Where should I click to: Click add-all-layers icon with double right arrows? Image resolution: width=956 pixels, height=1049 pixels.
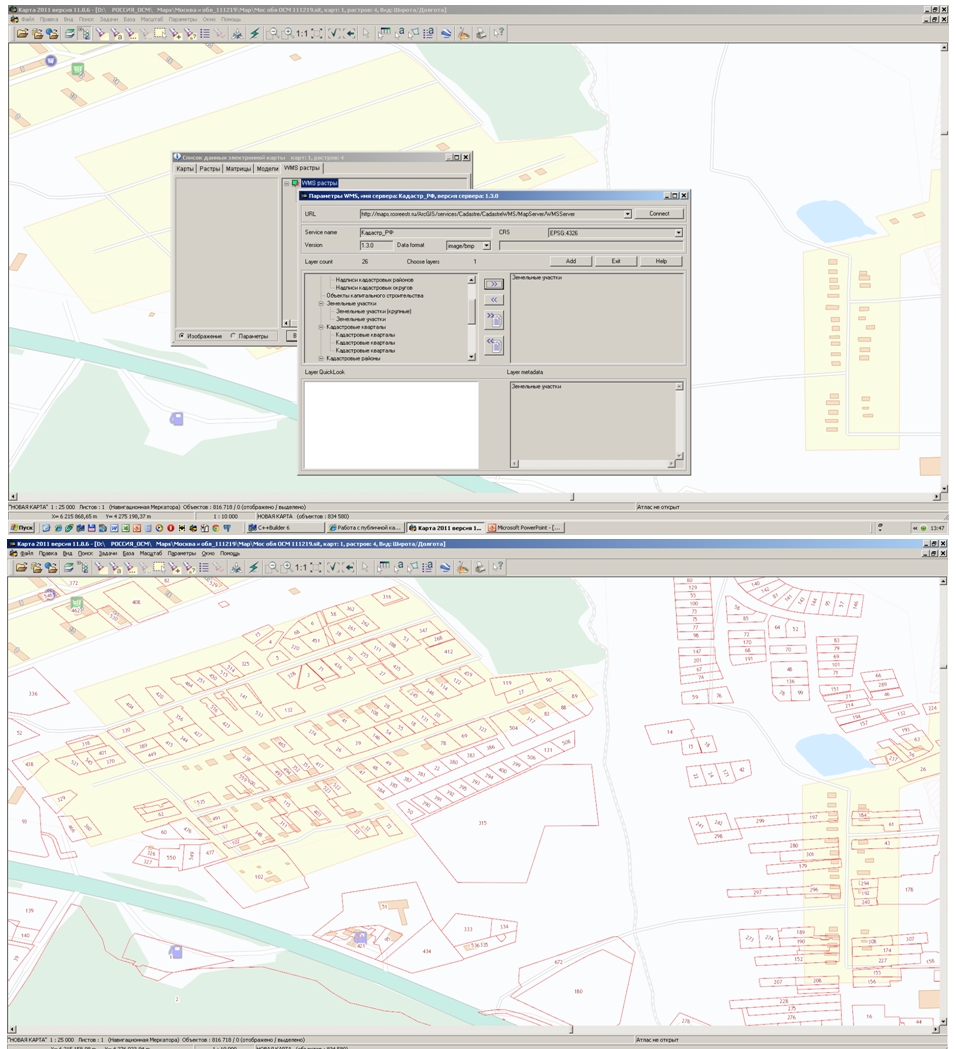pyautogui.click(x=494, y=321)
